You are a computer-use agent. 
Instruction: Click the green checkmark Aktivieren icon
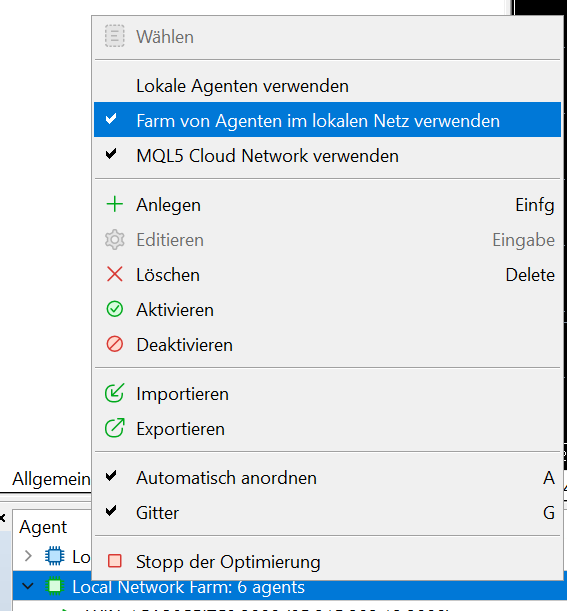115,309
